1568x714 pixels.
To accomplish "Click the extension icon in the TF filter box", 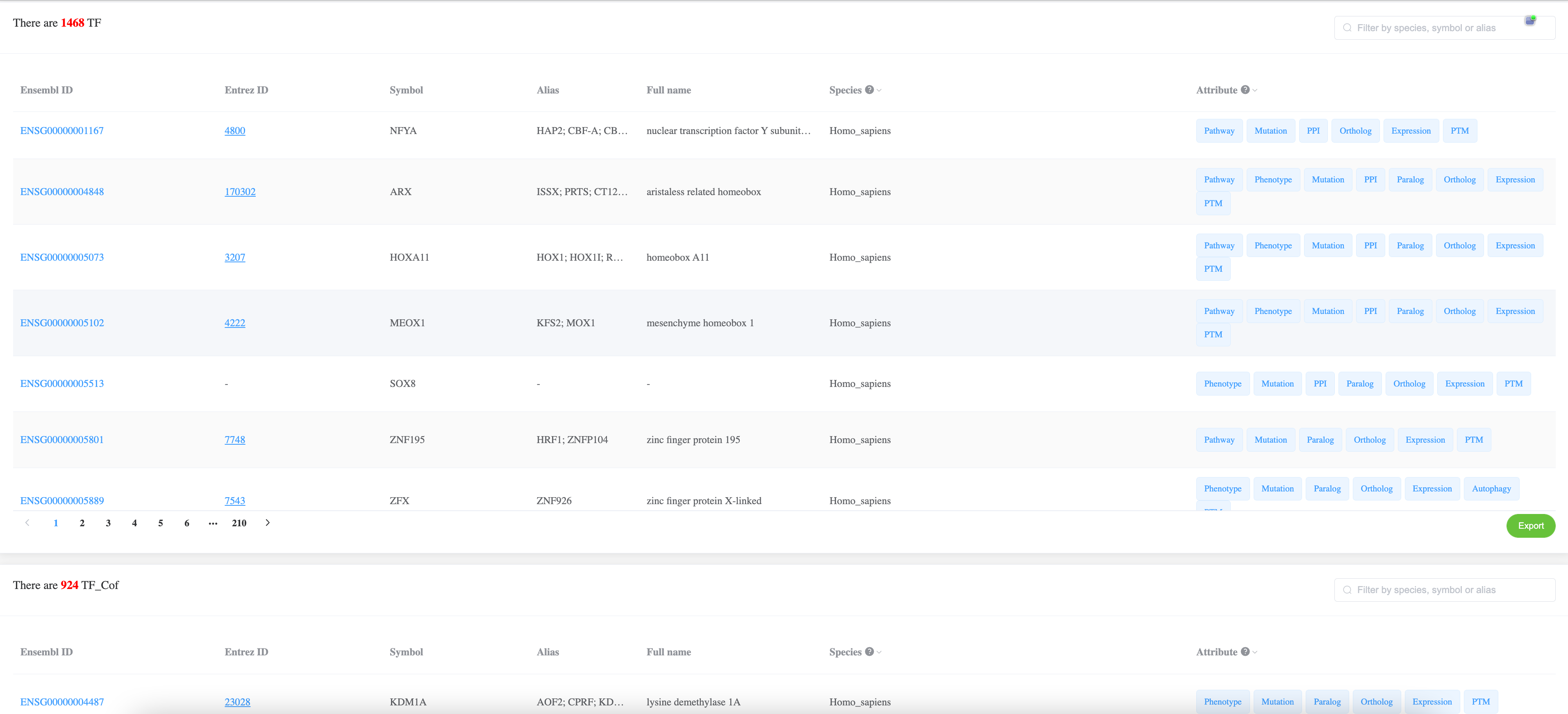I will [1529, 21].
